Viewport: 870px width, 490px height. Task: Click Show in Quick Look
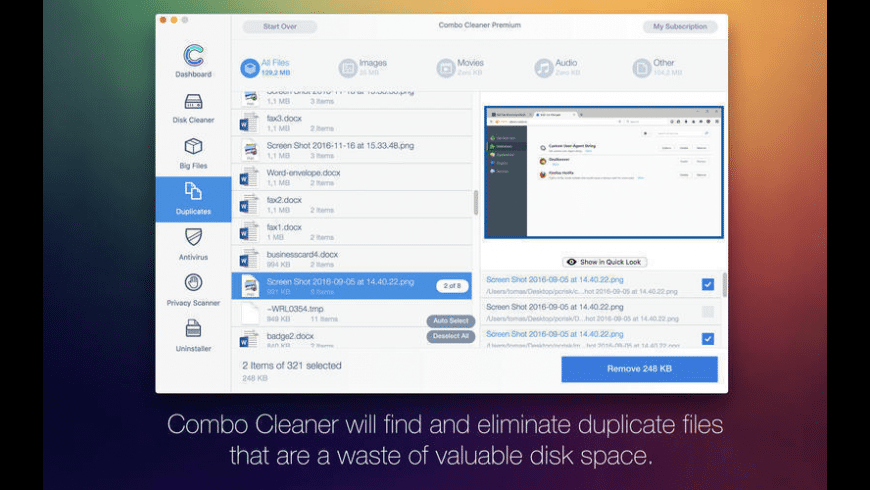point(604,262)
